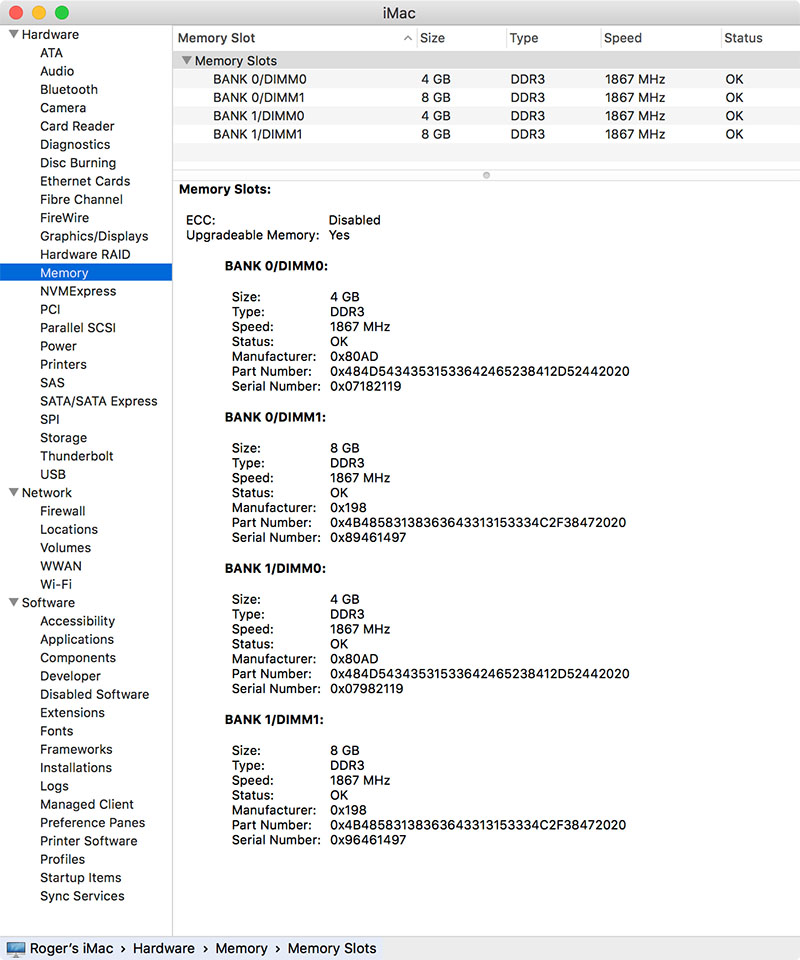Image resolution: width=800 pixels, height=960 pixels.
Task: Click serial number 0x89461497 text
Action: tap(368, 538)
